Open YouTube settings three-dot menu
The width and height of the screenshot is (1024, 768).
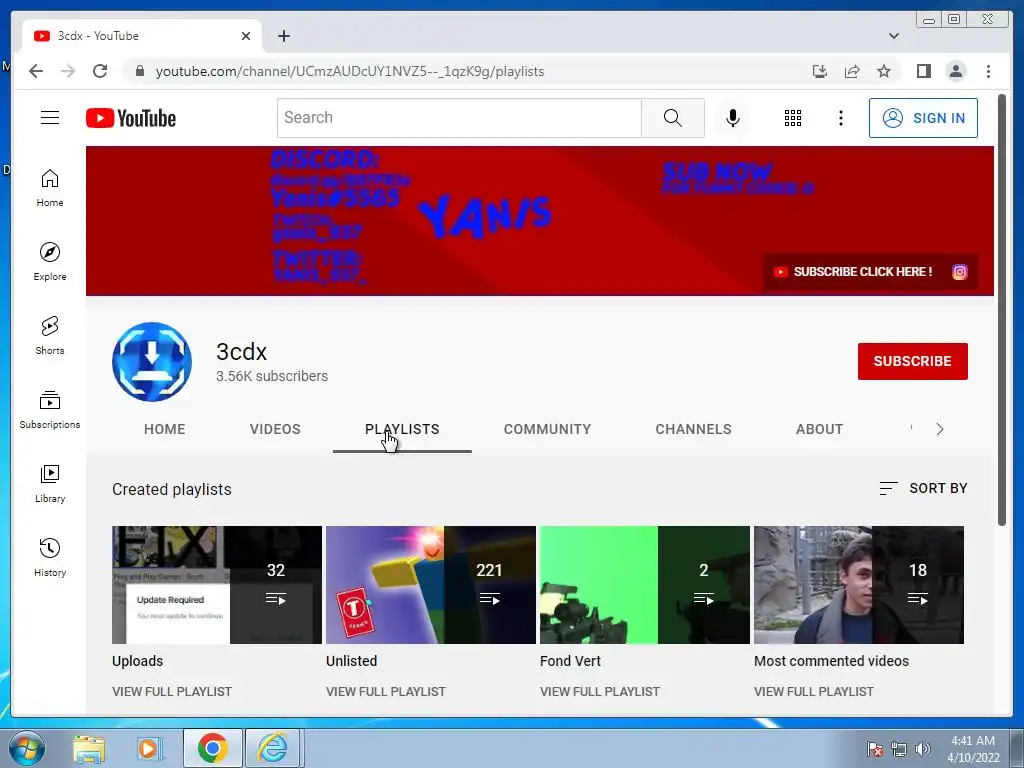[840, 118]
